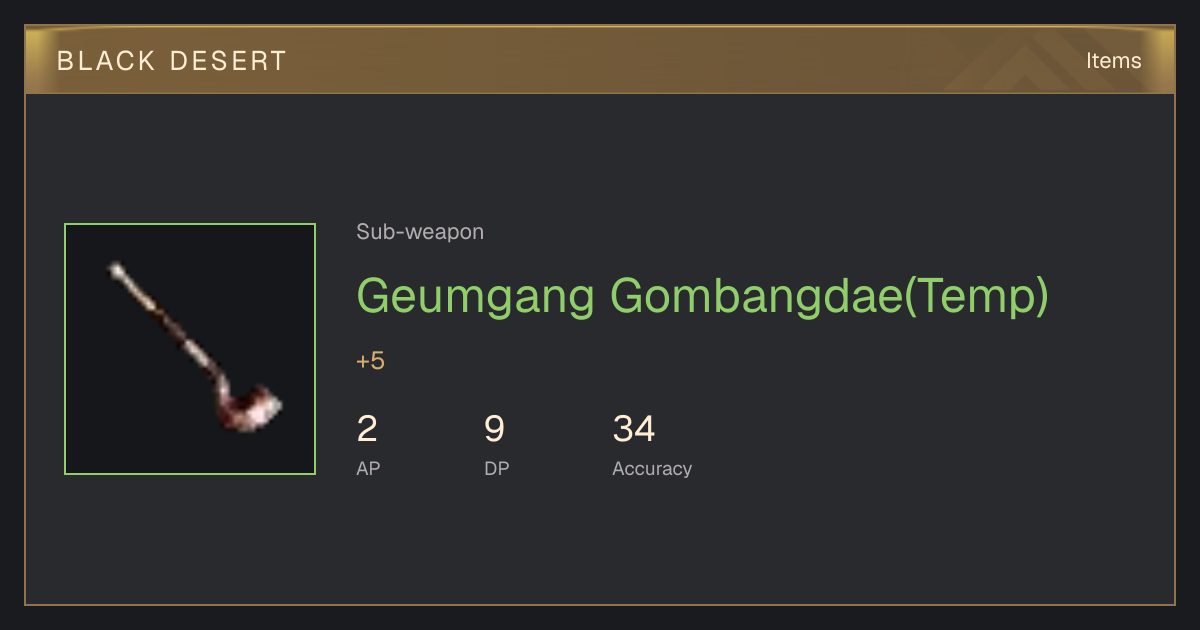Click the Accuracy stat label
Viewport: 1200px width, 630px height.
[x=652, y=468]
